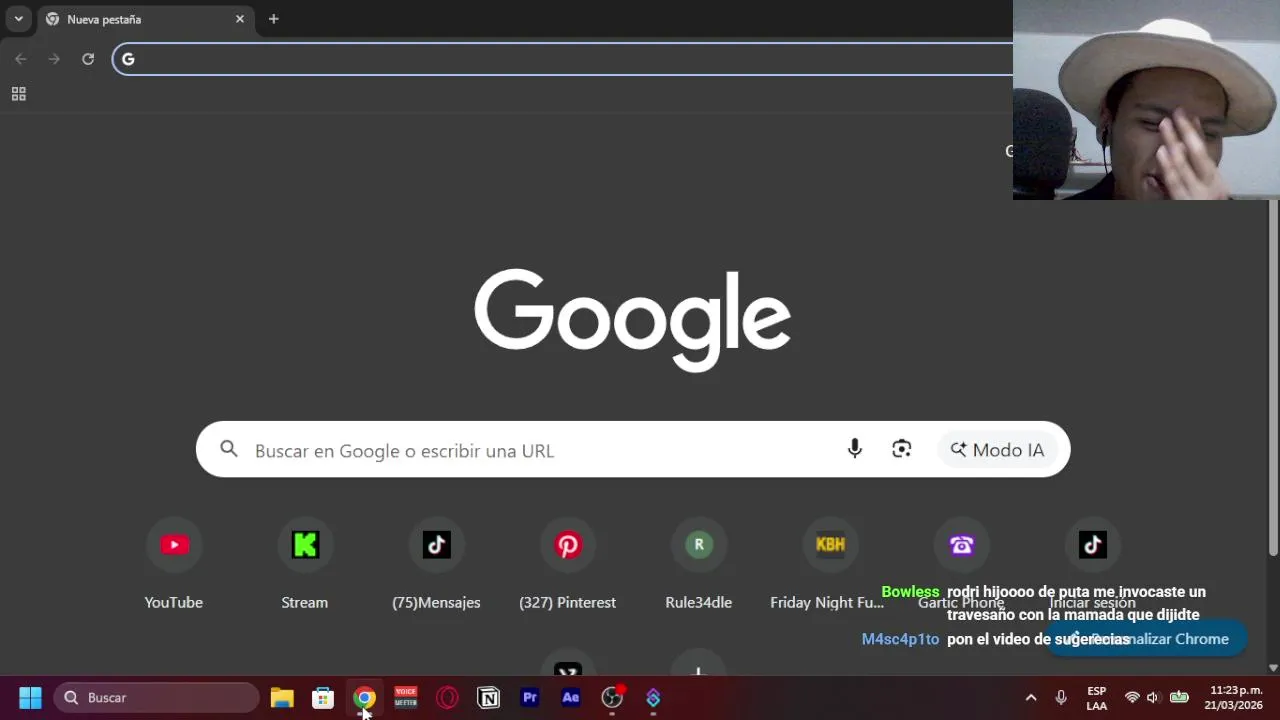Open the Wi-Fi network tray icon

click(x=1132, y=697)
